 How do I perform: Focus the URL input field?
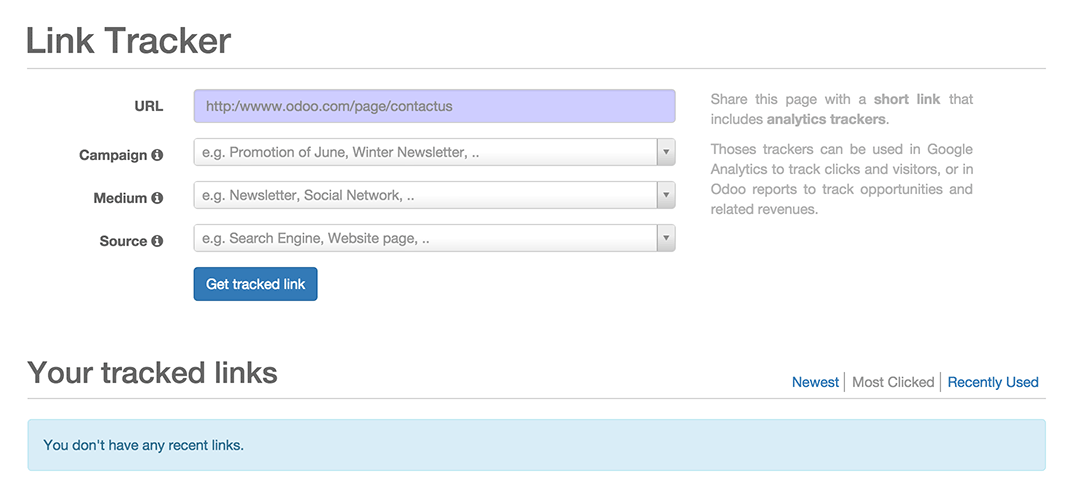[x=434, y=106]
